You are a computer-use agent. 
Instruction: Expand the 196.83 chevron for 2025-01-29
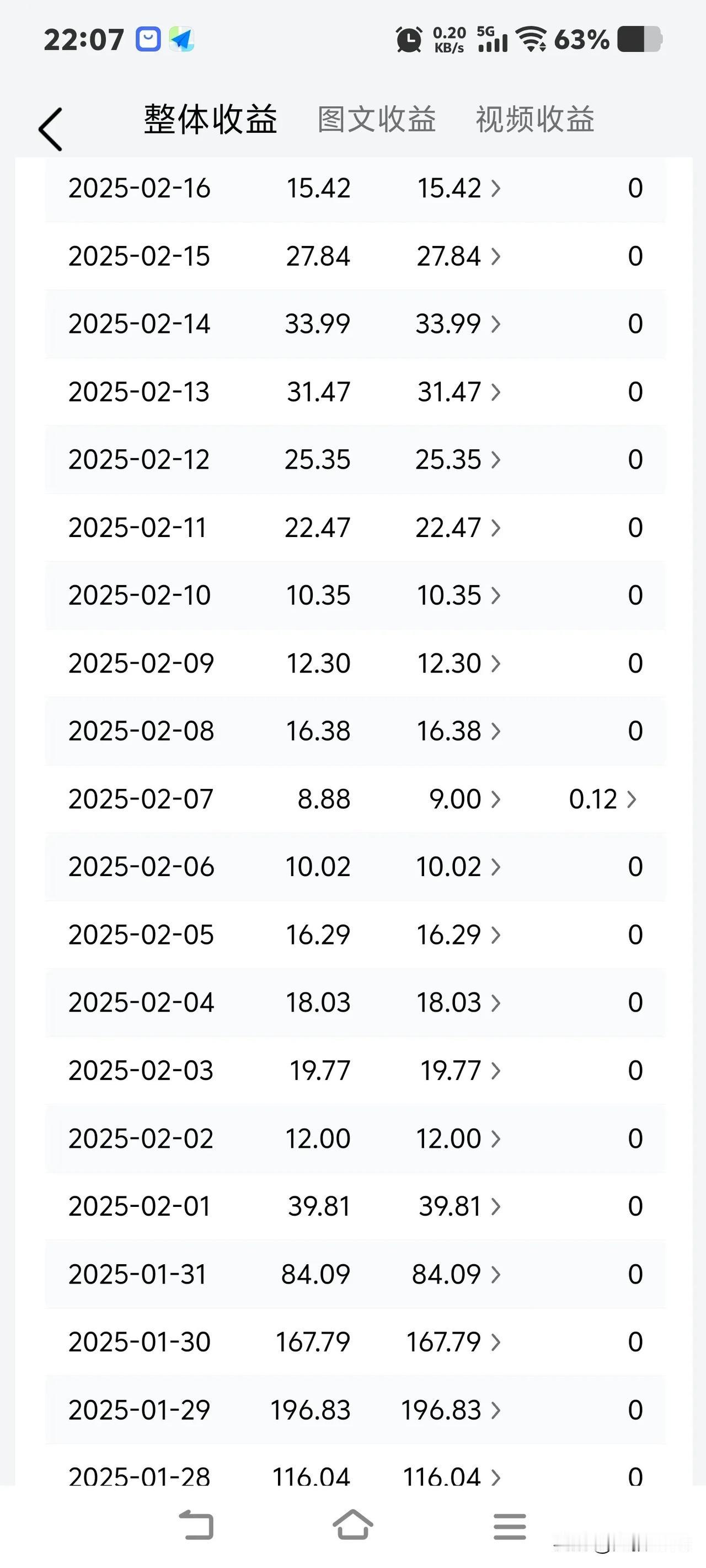tap(496, 1410)
